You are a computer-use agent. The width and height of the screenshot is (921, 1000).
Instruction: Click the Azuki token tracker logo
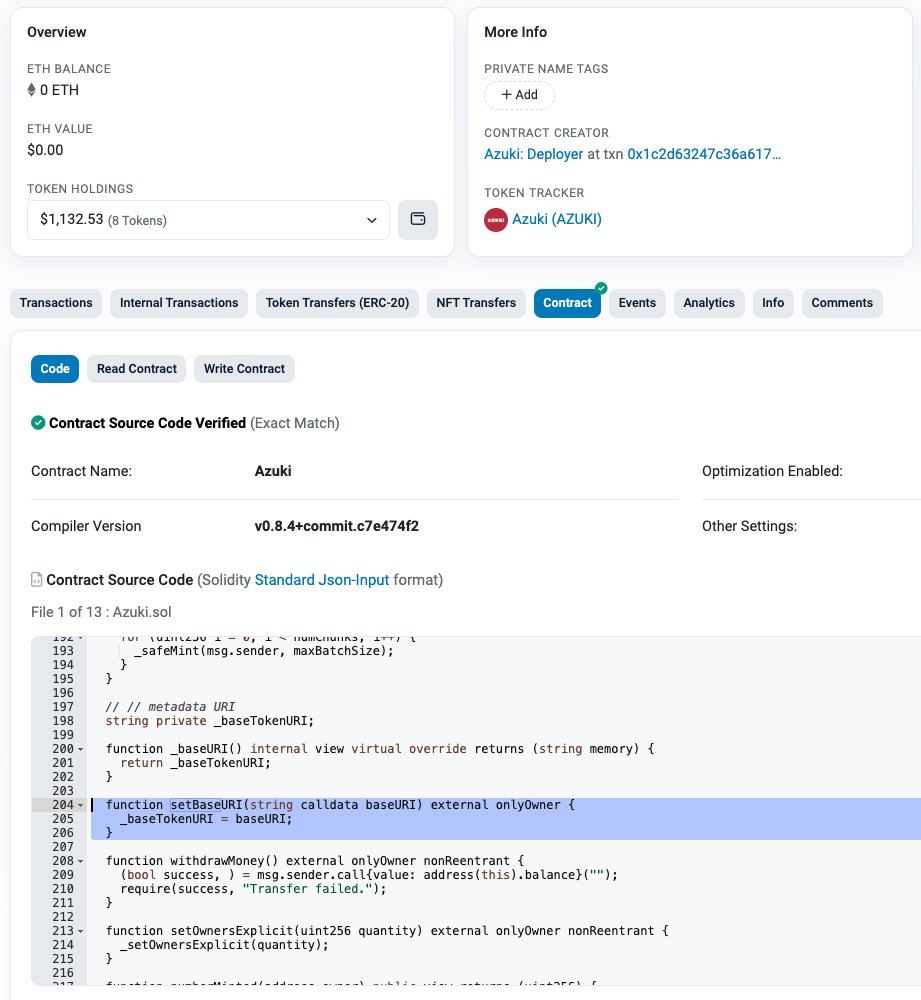[x=496, y=219]
